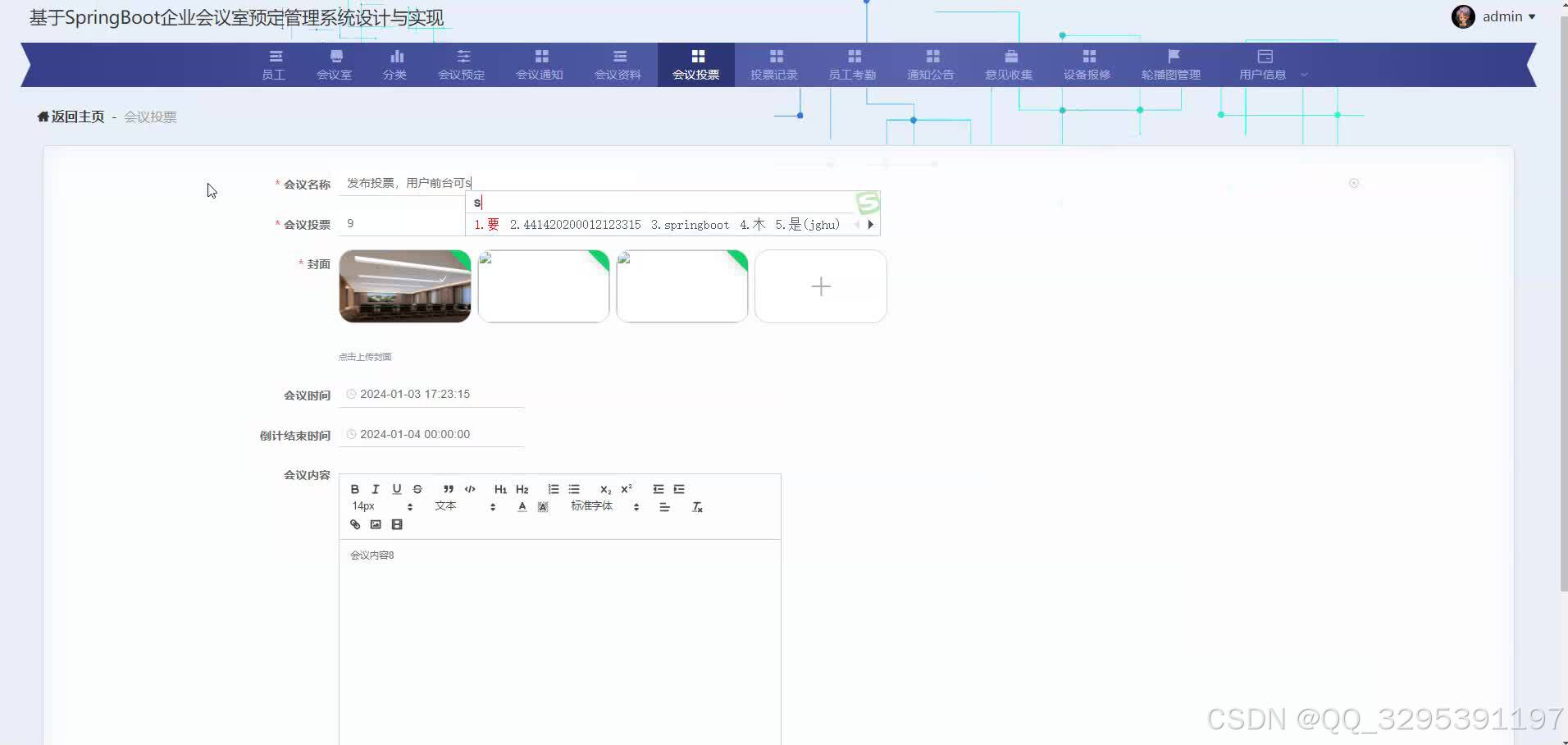Image resolution: width=1568 pixels, height=745 pixels.
Task: Open the 标准字体 font family dropdown
Action: coord(591,505)
